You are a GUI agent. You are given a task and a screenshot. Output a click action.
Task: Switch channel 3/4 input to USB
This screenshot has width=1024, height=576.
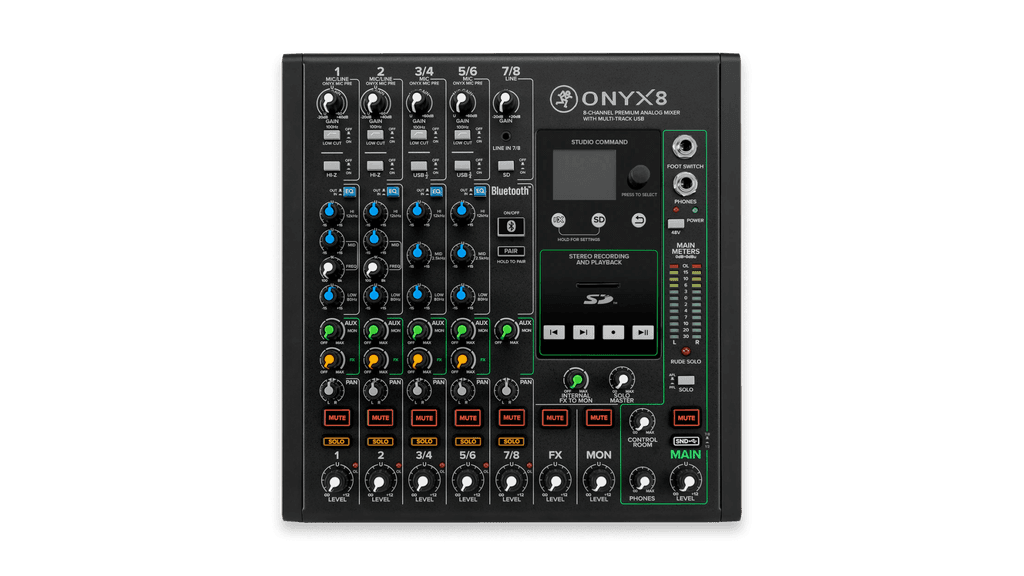[x=418, y=167]
